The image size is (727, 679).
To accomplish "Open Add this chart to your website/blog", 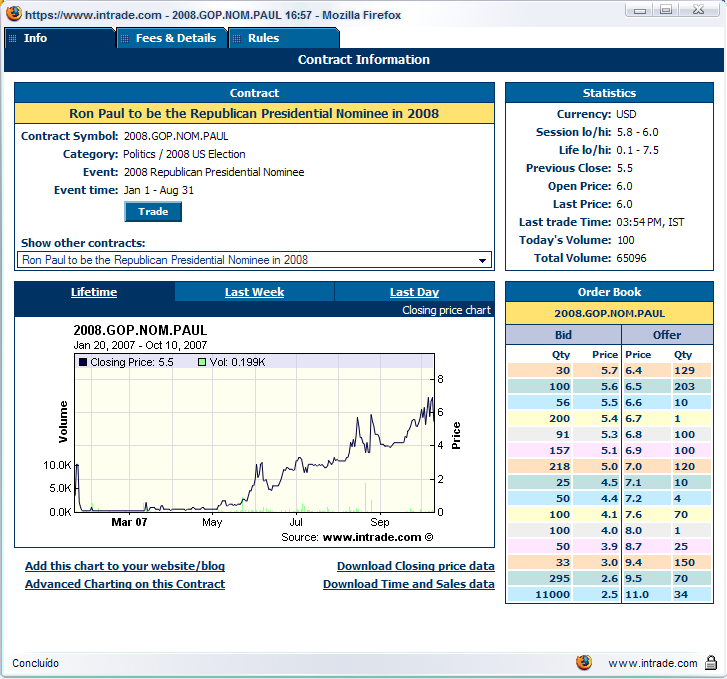I will [x=125, y=566].
